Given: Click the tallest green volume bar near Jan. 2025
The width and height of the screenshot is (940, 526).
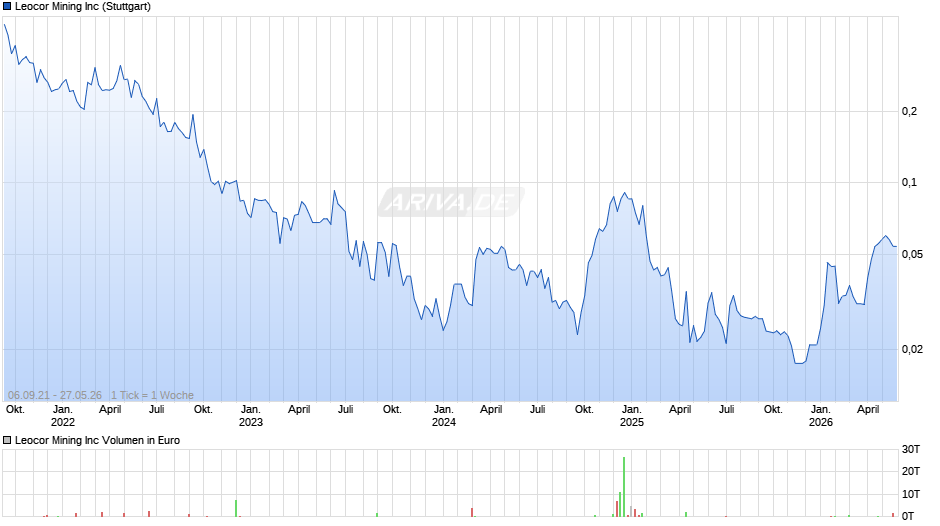Looking at the screenshot, I should tap(624, 487).
